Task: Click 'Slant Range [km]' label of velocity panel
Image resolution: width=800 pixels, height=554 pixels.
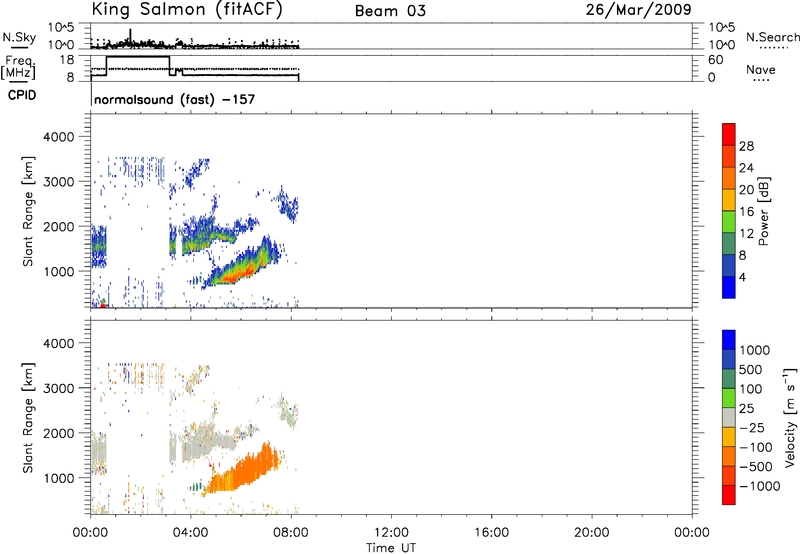Action: pyautogui.click(x=28, y=417)
